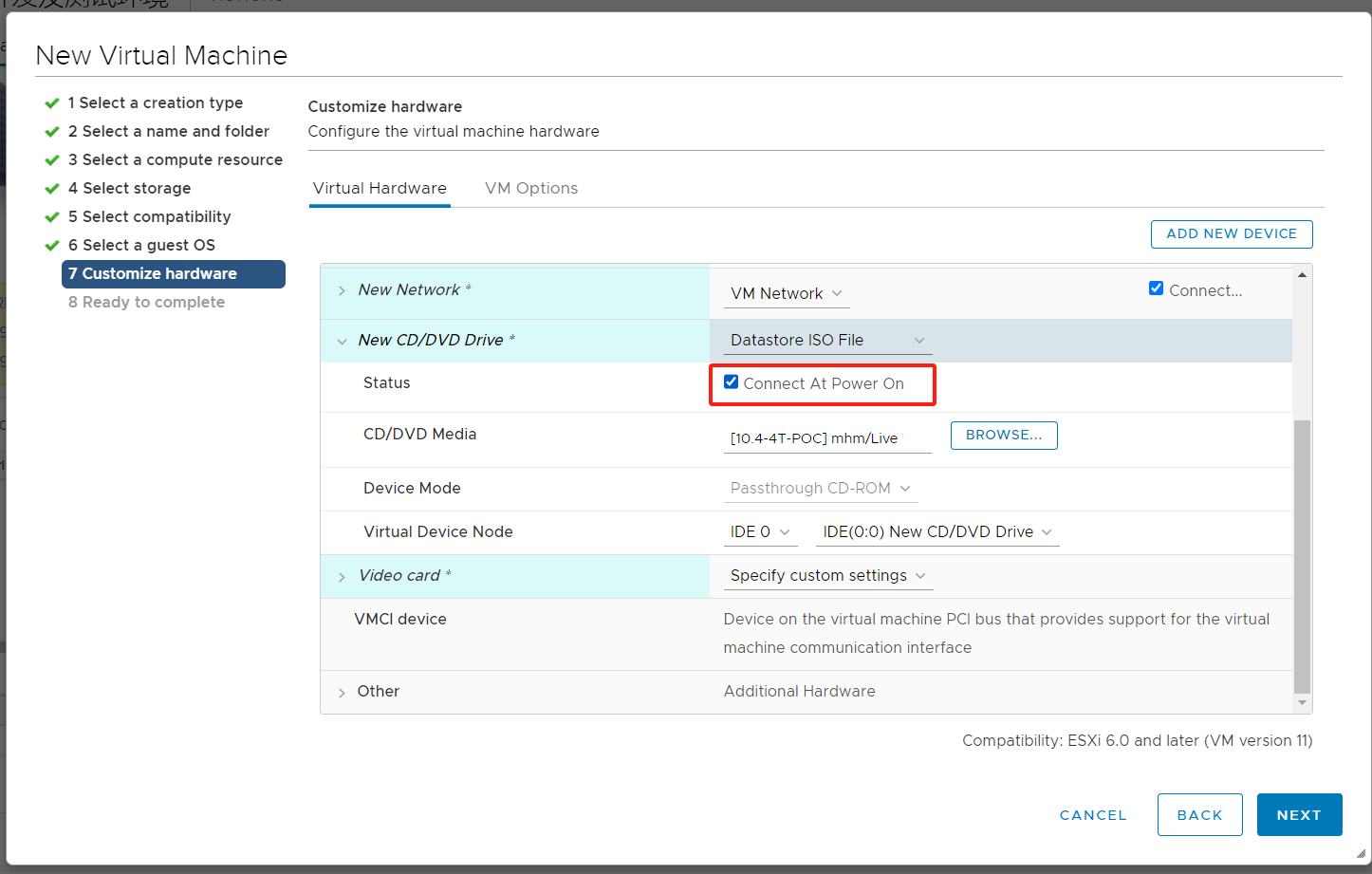Switch to VM Options tab
The height and width of the screenshot is (874, 1372).
531,188
